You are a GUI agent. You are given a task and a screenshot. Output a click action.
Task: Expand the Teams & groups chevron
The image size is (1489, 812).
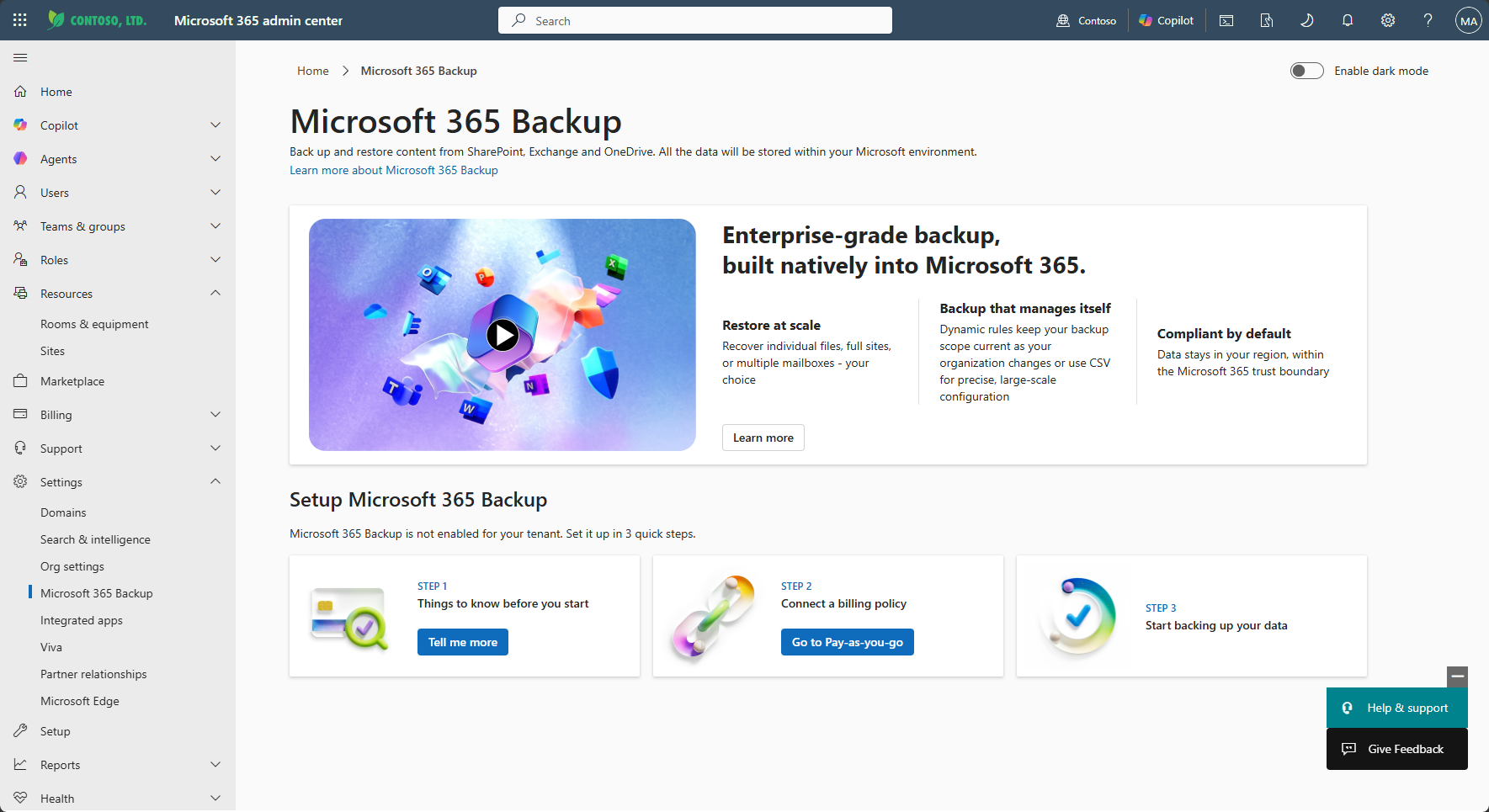click(215, 226)
